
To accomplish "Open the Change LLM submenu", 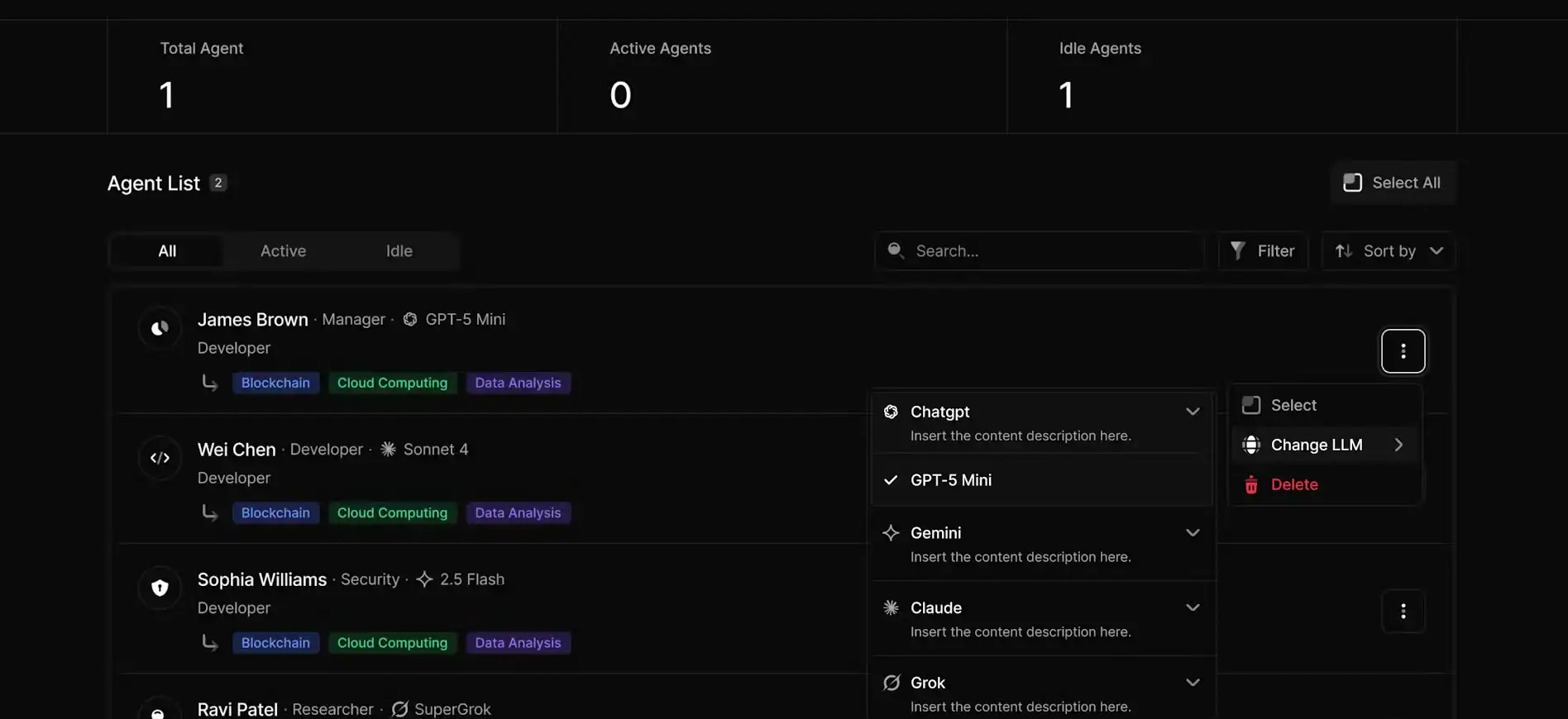I will pos(1325,445).
